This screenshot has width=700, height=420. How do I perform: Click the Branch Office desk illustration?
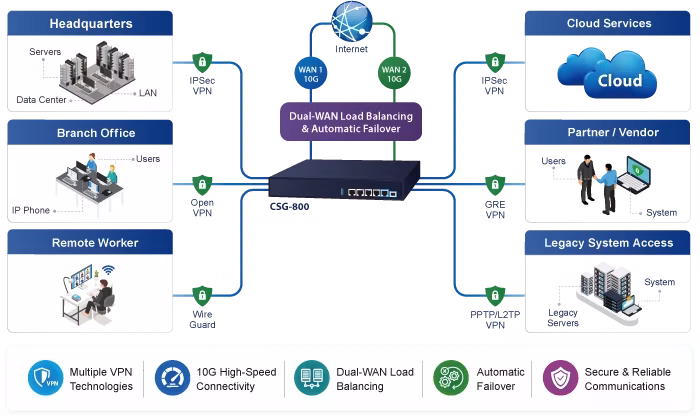tap(90, 184)
